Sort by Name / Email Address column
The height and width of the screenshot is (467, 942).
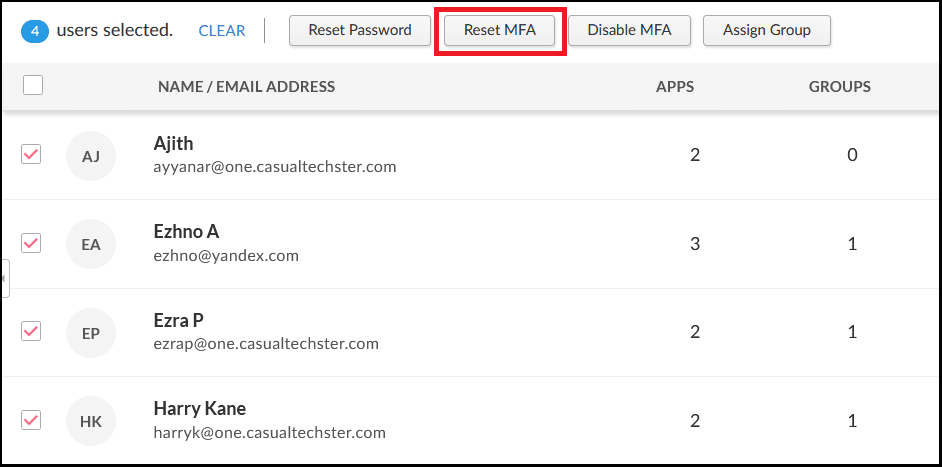pyautogui.click(x=246, y=86)
